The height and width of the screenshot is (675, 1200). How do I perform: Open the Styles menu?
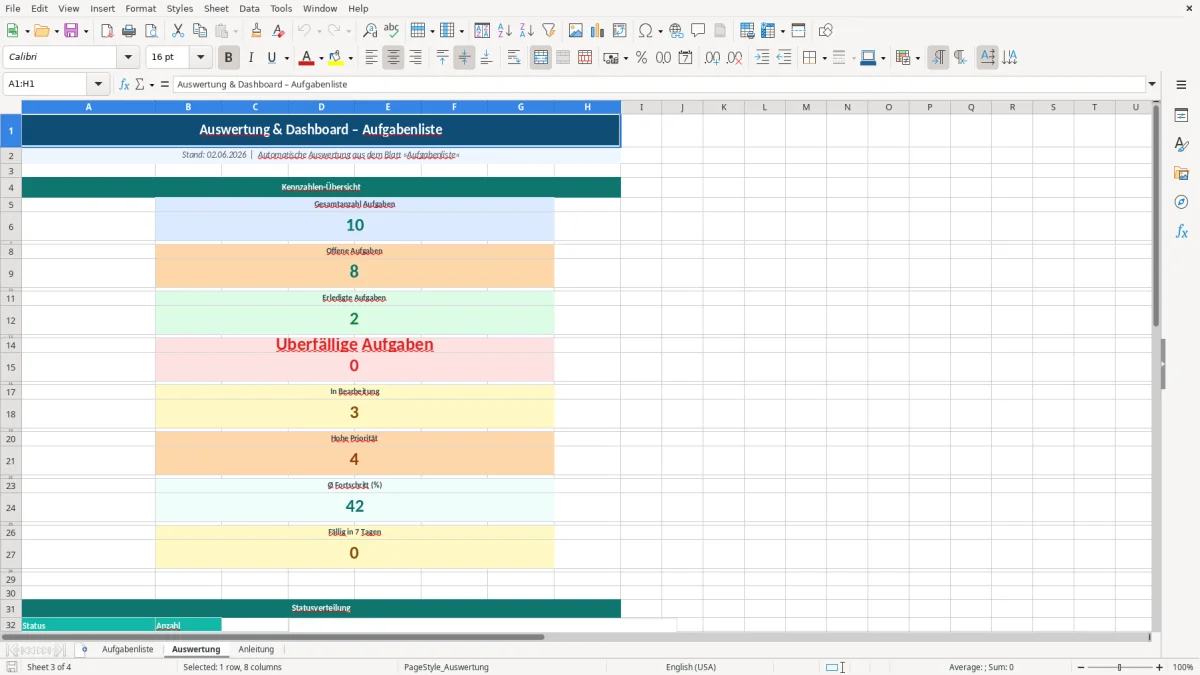[180, 8]
